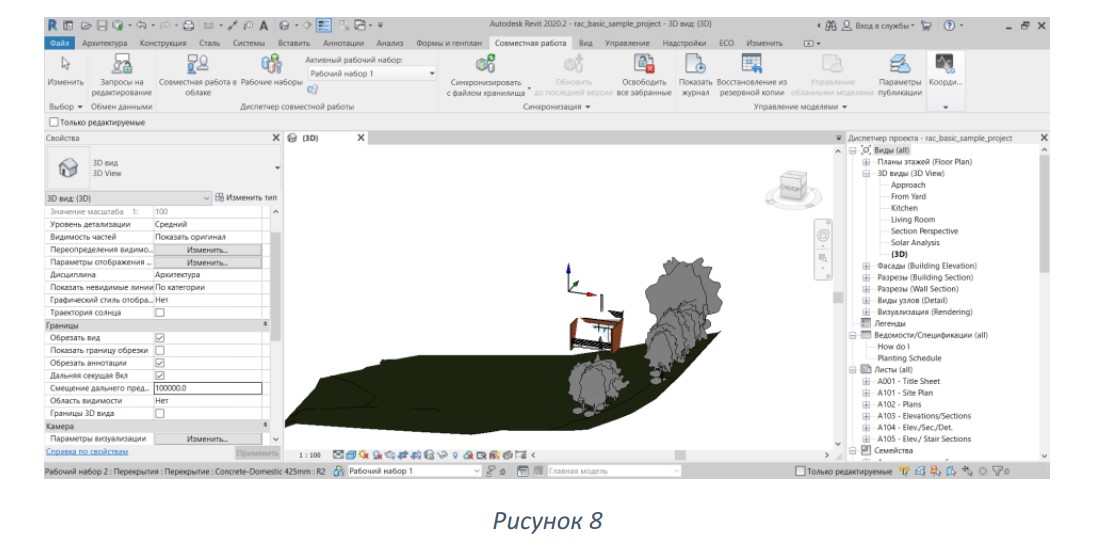The height and width of the screenshot is (547, 1093).
Task: Open the Активный рабочий набор dropdown
Action: coord(372,73)
